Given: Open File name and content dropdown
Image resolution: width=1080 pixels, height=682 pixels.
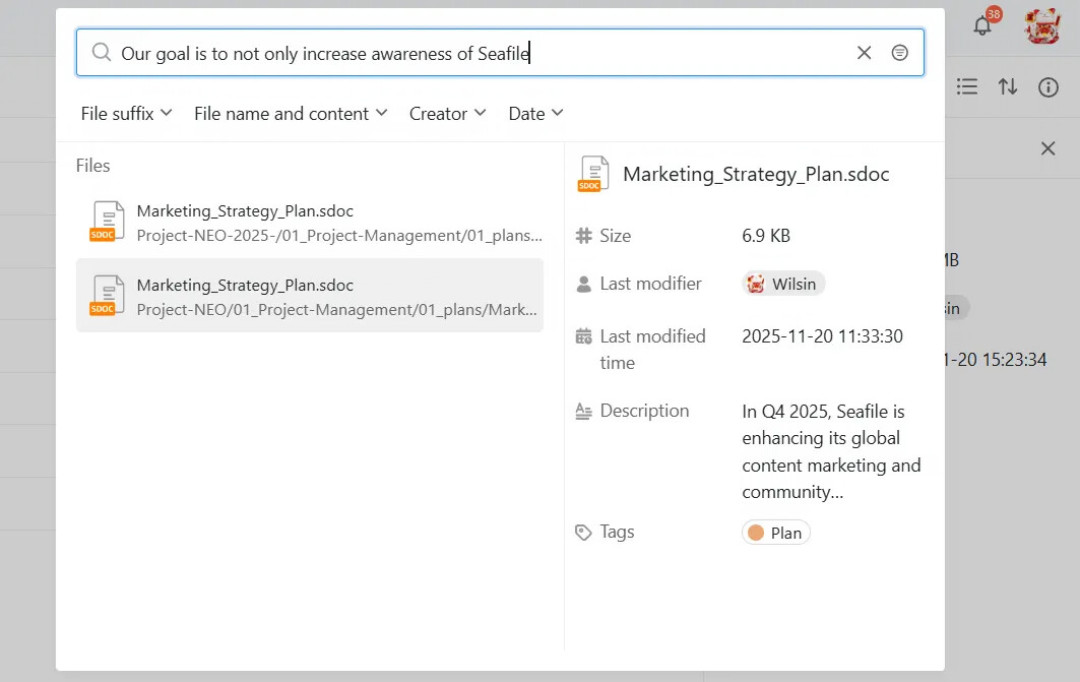Looking at the screenshot, I should (x=291, y=114).
